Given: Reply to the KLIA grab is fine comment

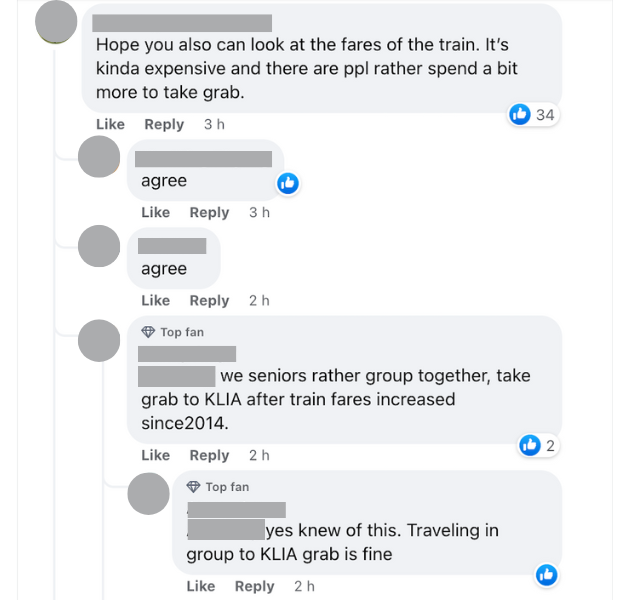Looking at the screenshot, I should tap(254, 586).
